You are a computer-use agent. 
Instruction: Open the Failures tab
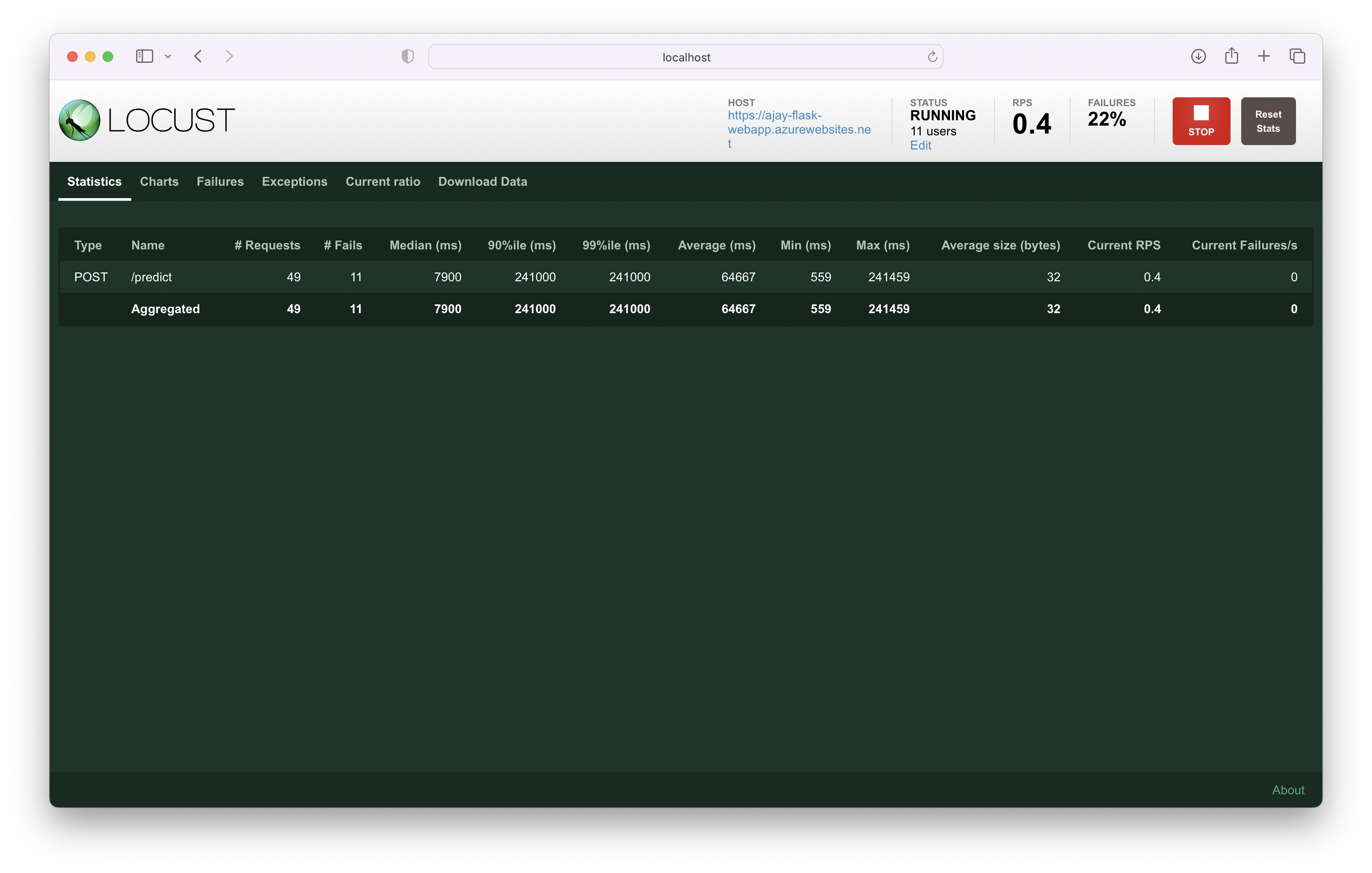point(220,181)
